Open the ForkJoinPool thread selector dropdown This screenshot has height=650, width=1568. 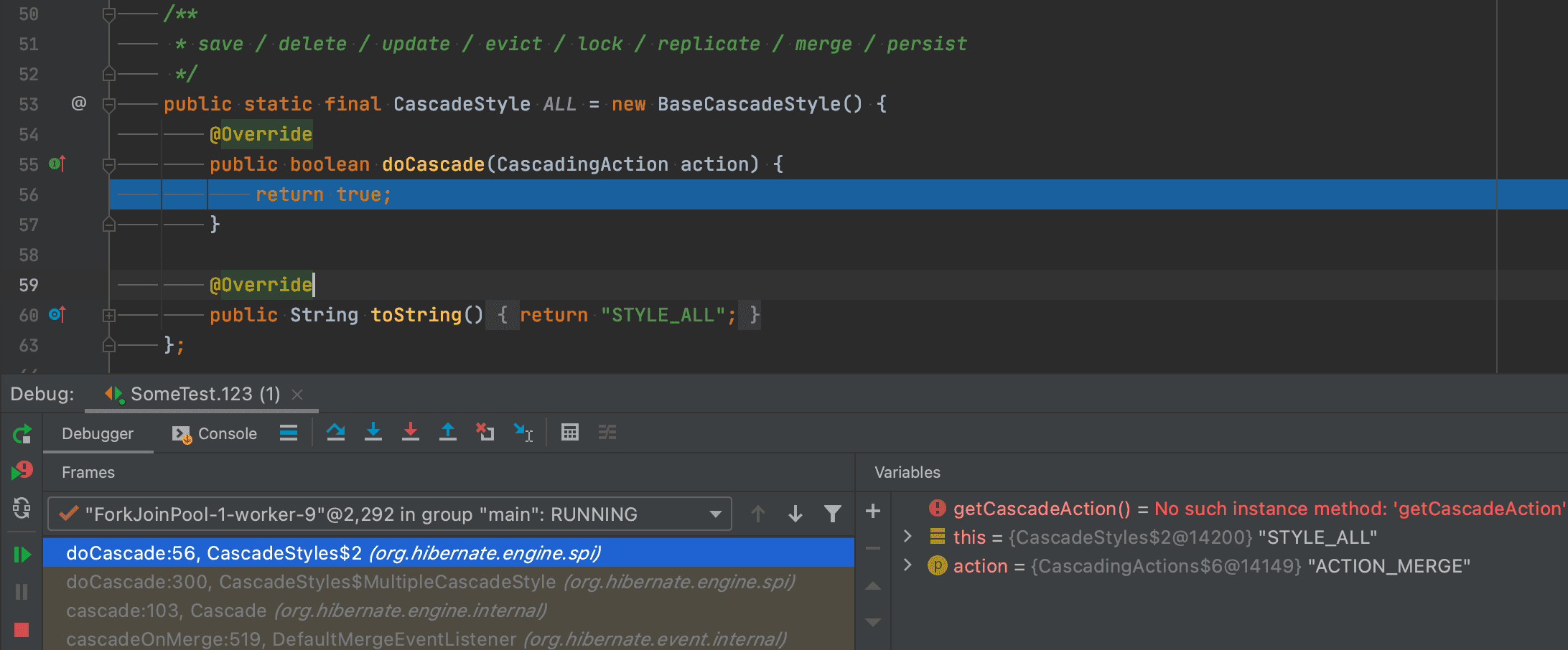coord(390,514)
